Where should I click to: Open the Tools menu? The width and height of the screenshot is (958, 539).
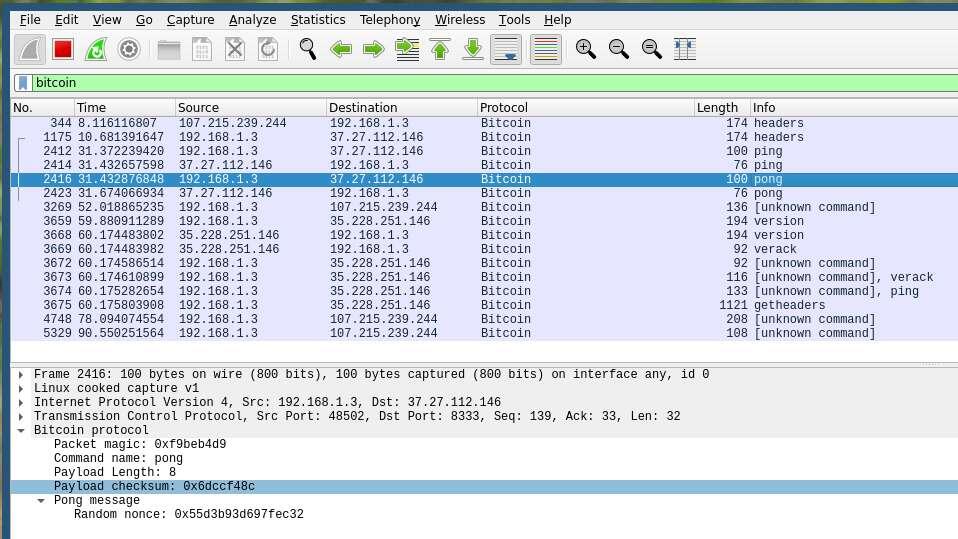click(x=514, y=20)
